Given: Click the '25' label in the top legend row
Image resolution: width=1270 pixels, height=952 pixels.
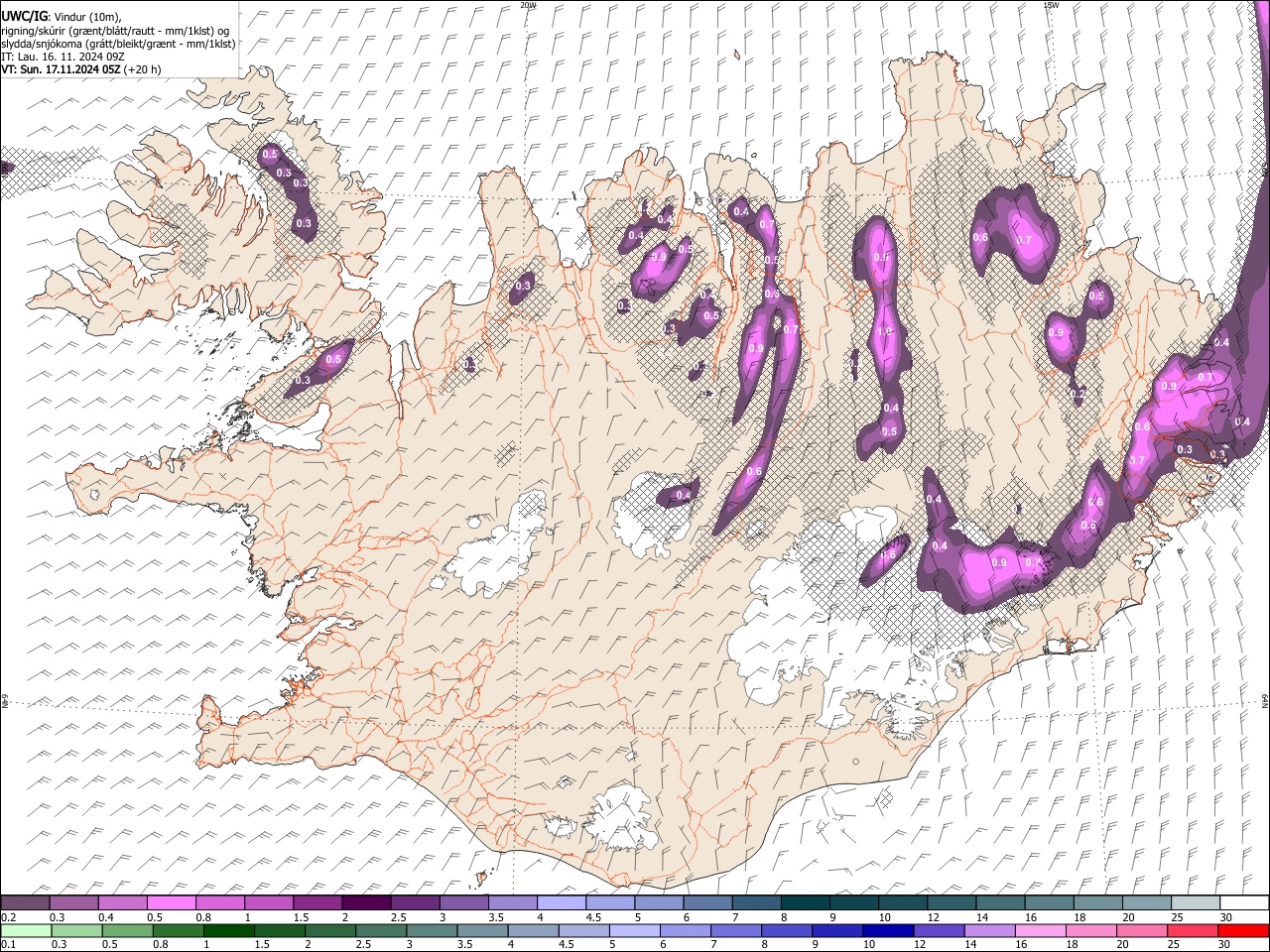Looking at the screenshot, I should [1180, 917].
